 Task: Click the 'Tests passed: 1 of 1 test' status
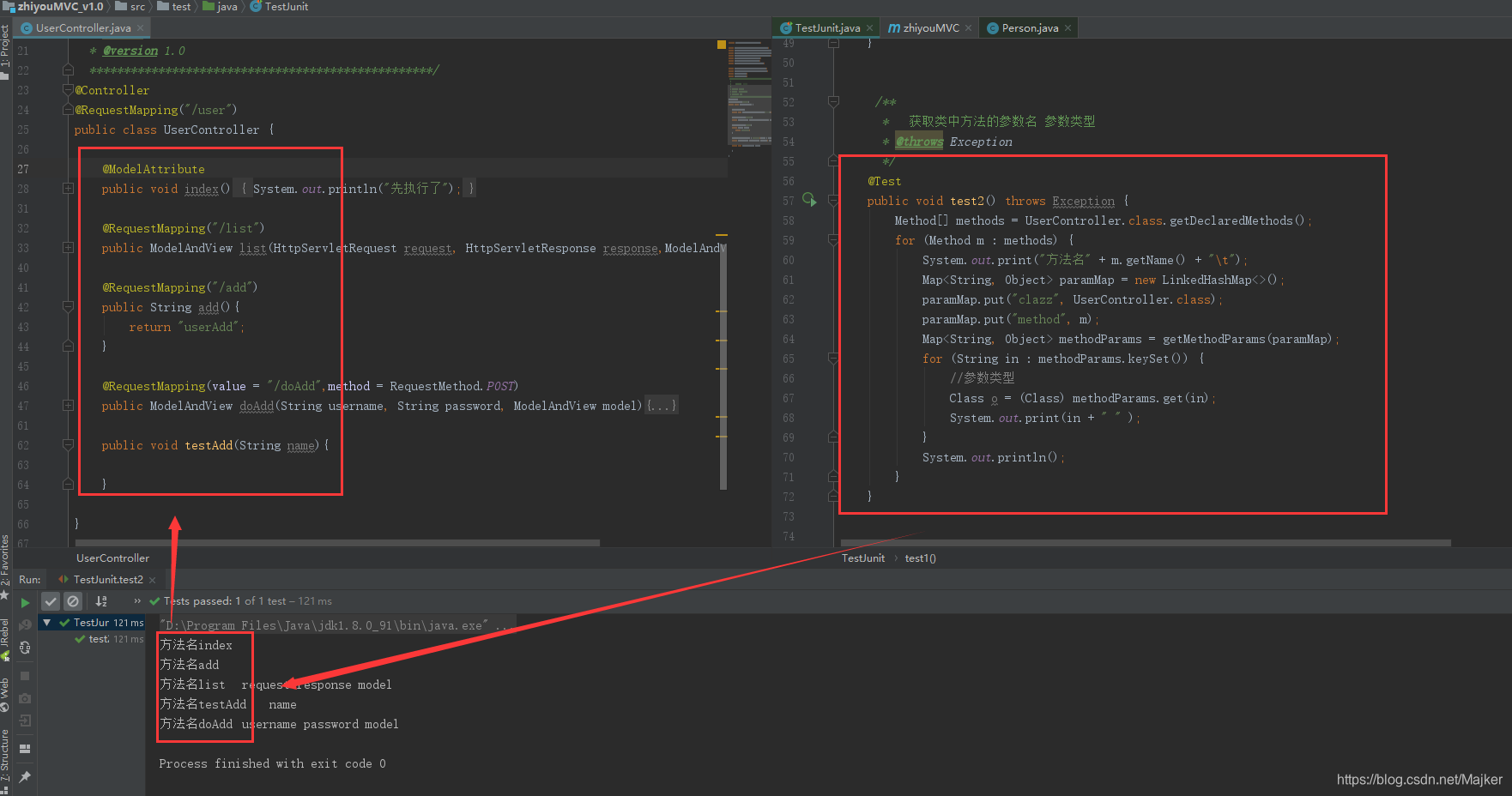[248, 601]
